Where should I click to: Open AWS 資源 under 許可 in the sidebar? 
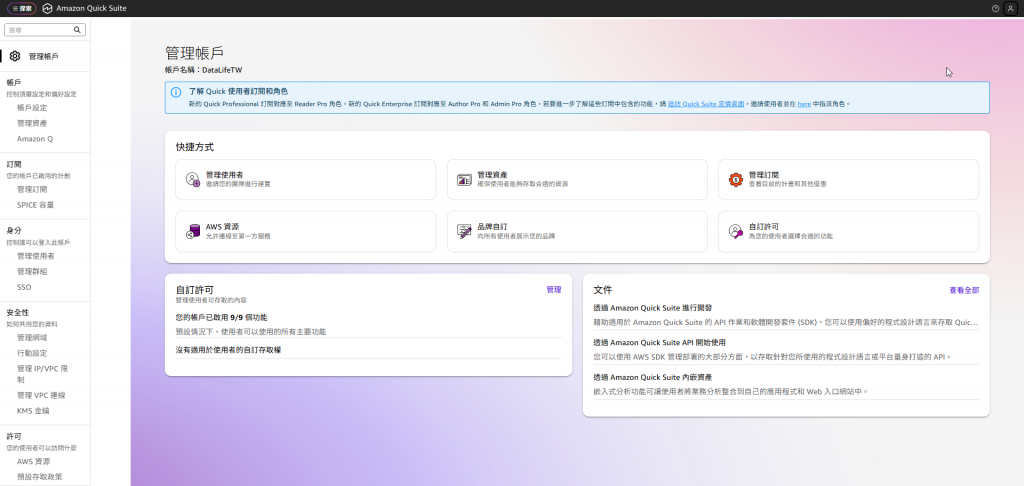34,462
